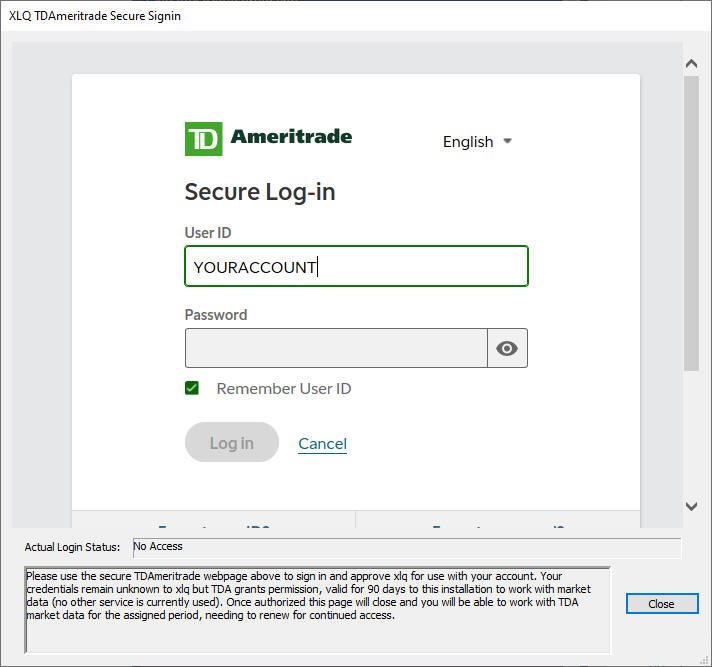Uncheck the Remember User ID checkbox
The image size is (712, 667).
pyautogui.click(x=192, y=388)
